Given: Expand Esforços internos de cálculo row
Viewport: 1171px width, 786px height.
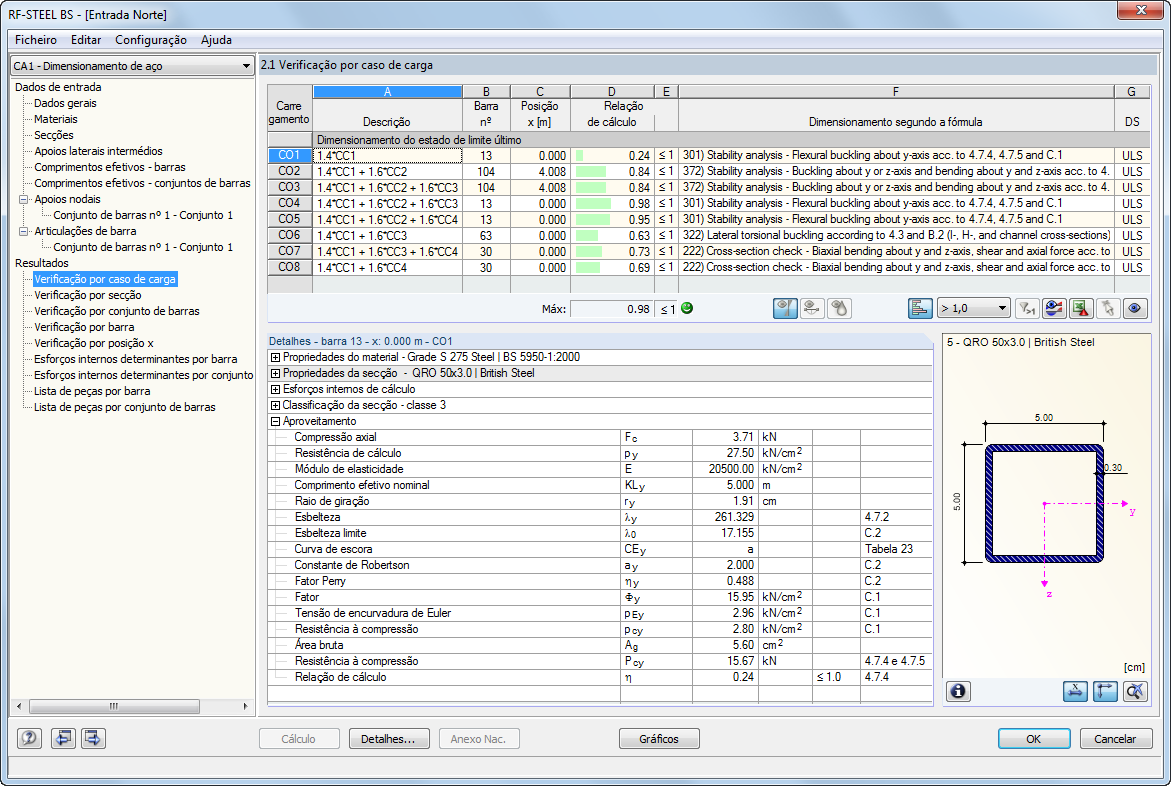Looking at the screenshot, I should (275, 389).
